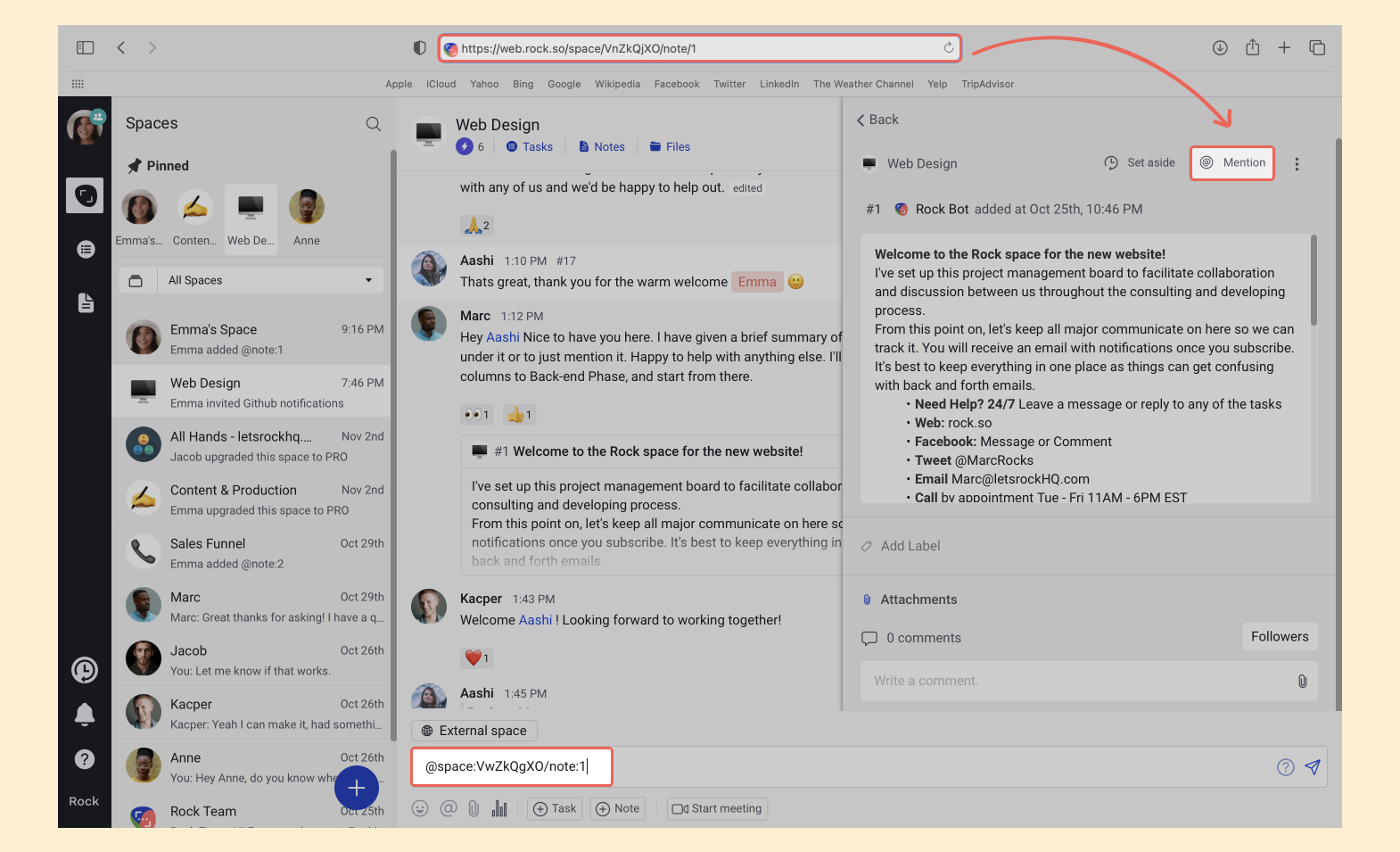Click the privacy shield icon
The height and width of the screenshot is (852, 1400).
(419, 47)
